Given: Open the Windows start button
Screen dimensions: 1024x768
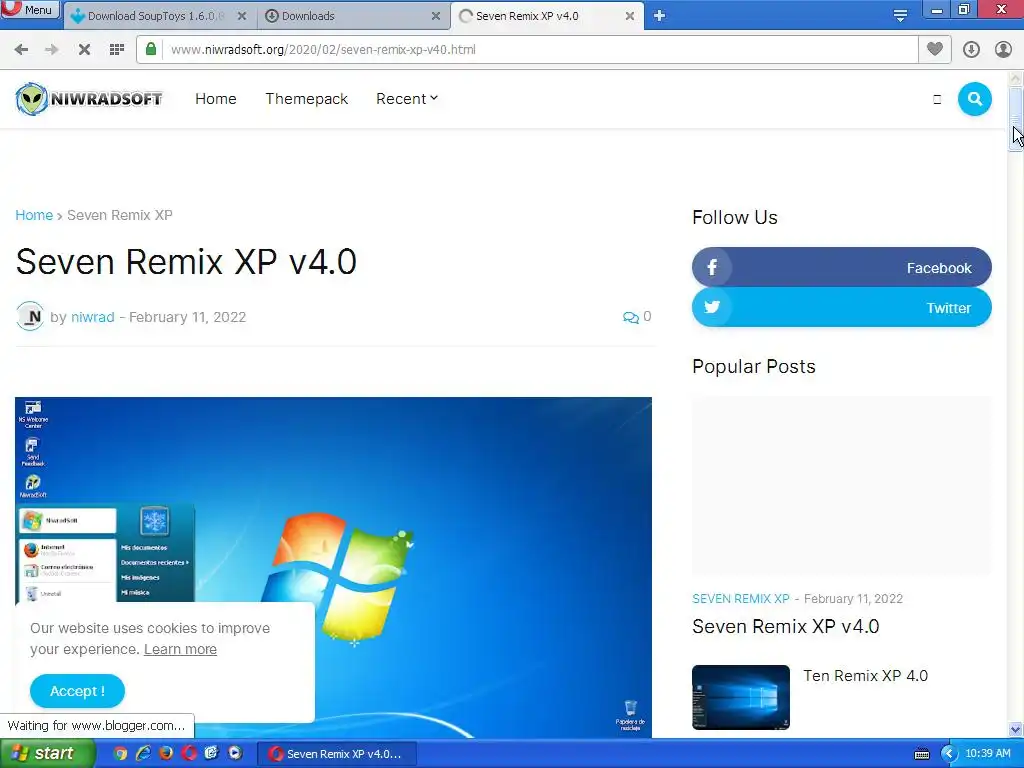Looking at the screenshot, I should click(x=47, y=754).
